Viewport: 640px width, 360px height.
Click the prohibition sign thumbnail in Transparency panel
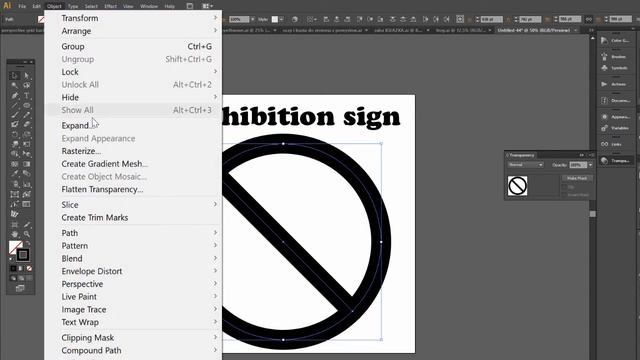click(518, 186)
